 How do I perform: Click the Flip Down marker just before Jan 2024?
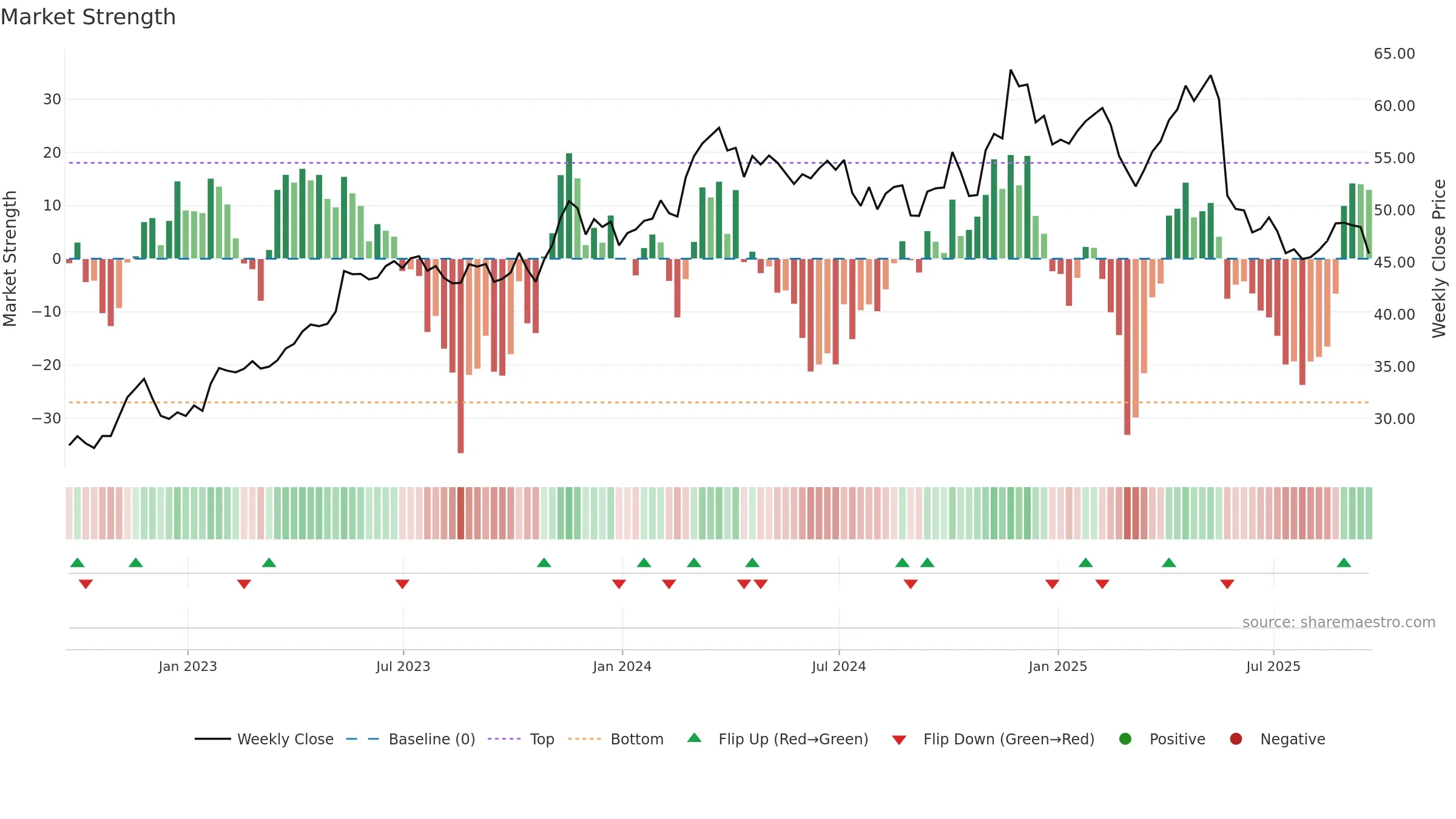pyautogui.click(x=619, y=584)
